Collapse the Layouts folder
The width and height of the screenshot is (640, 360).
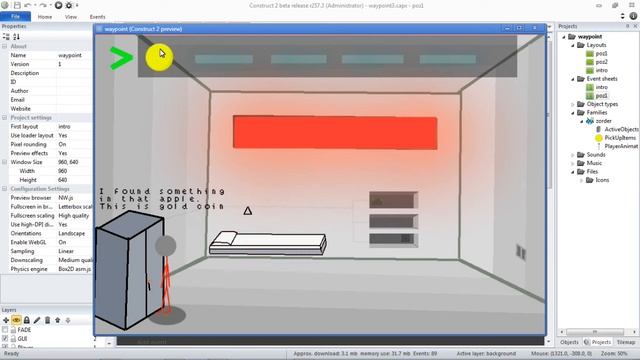coord(573,45)
